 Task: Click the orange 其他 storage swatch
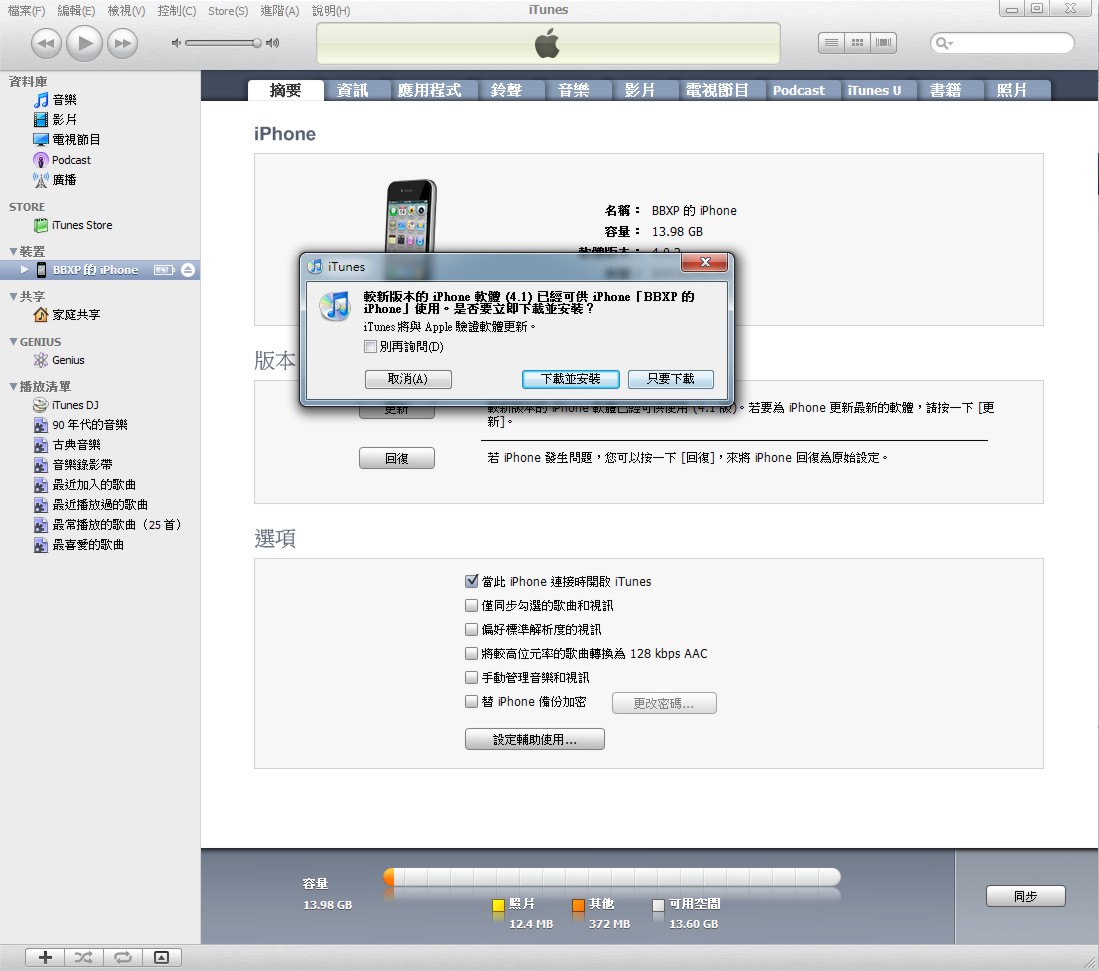(x=578, y=904)
